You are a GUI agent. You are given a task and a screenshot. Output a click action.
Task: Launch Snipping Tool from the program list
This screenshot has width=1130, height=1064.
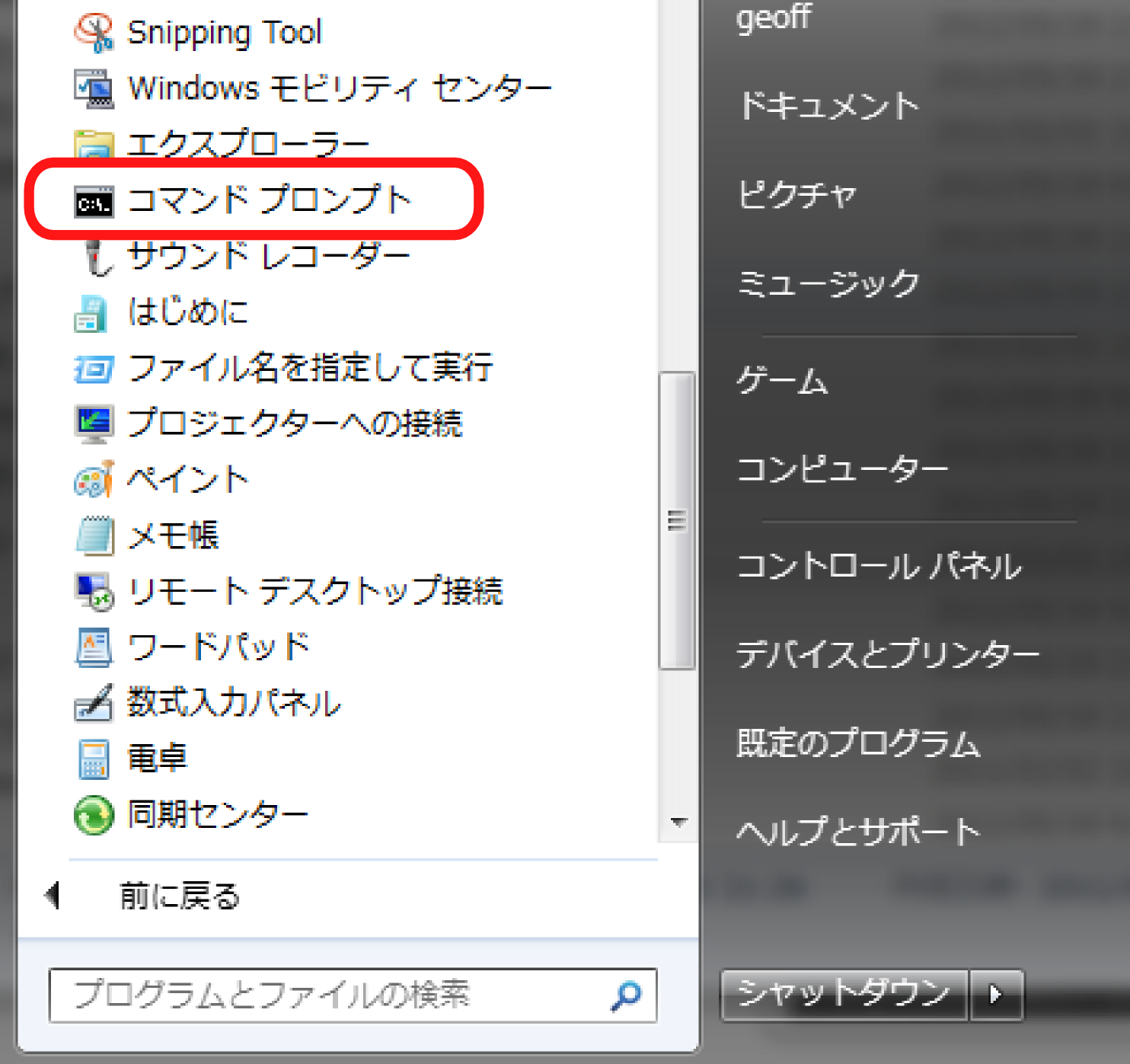pos(224,33)
